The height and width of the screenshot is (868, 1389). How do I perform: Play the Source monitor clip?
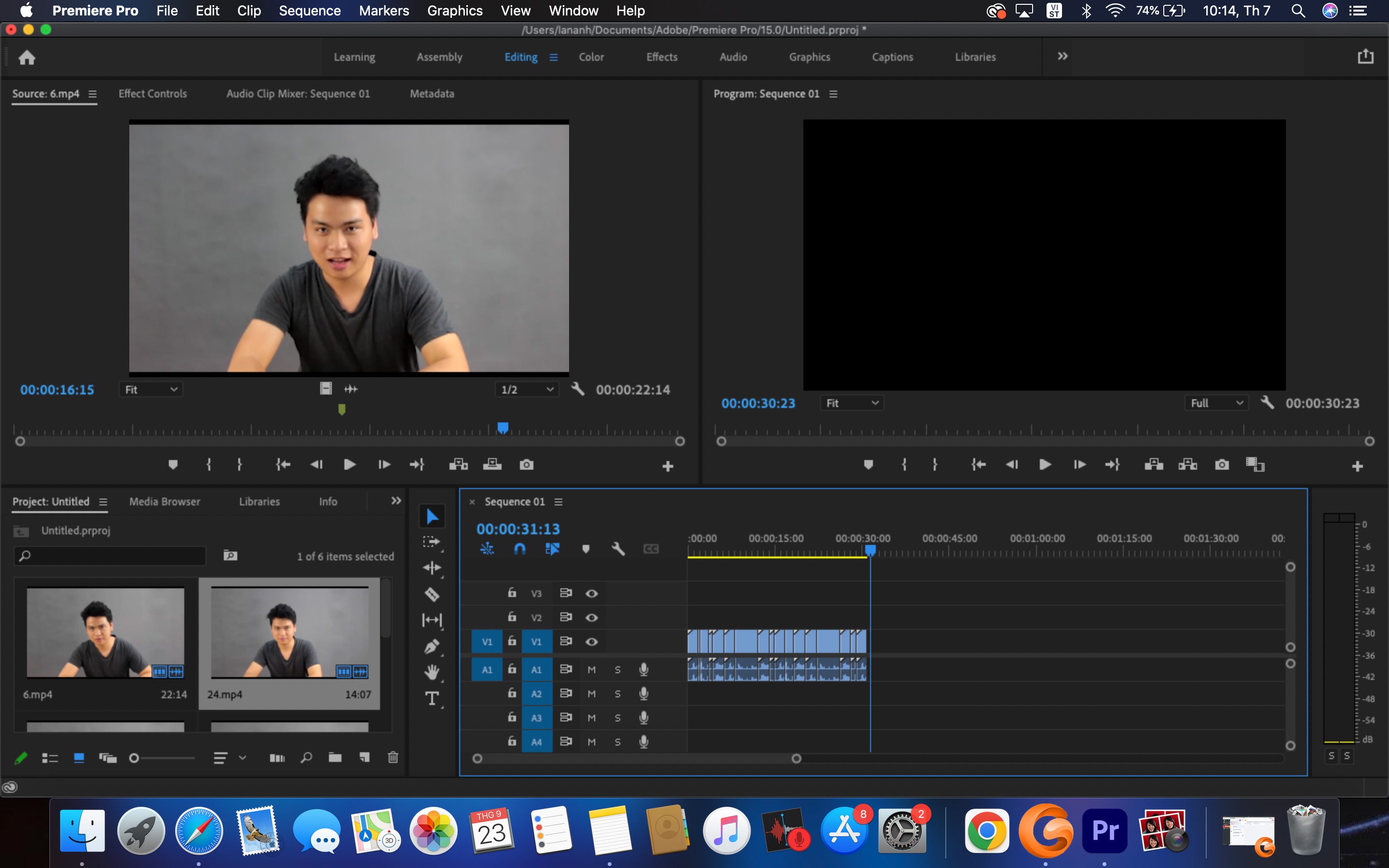[350, 464]
